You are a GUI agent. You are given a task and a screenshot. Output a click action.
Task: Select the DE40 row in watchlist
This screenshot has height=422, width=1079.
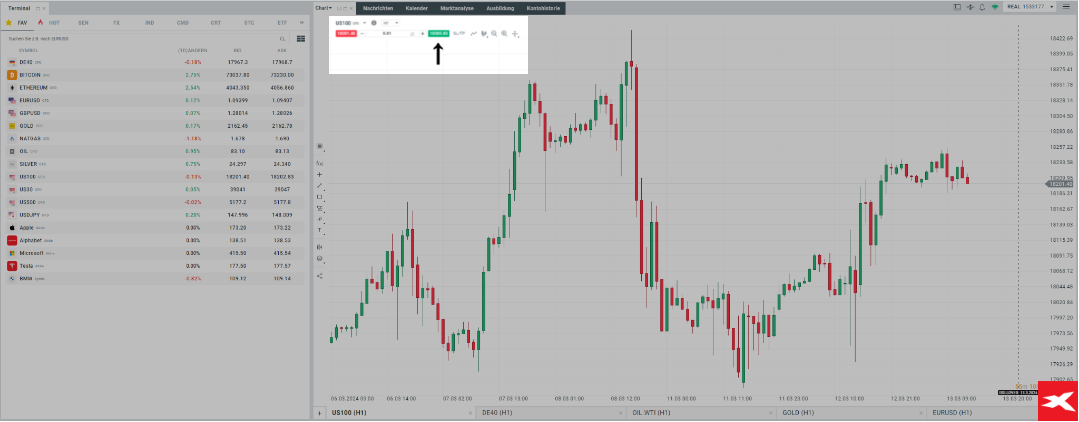point(156,62)
